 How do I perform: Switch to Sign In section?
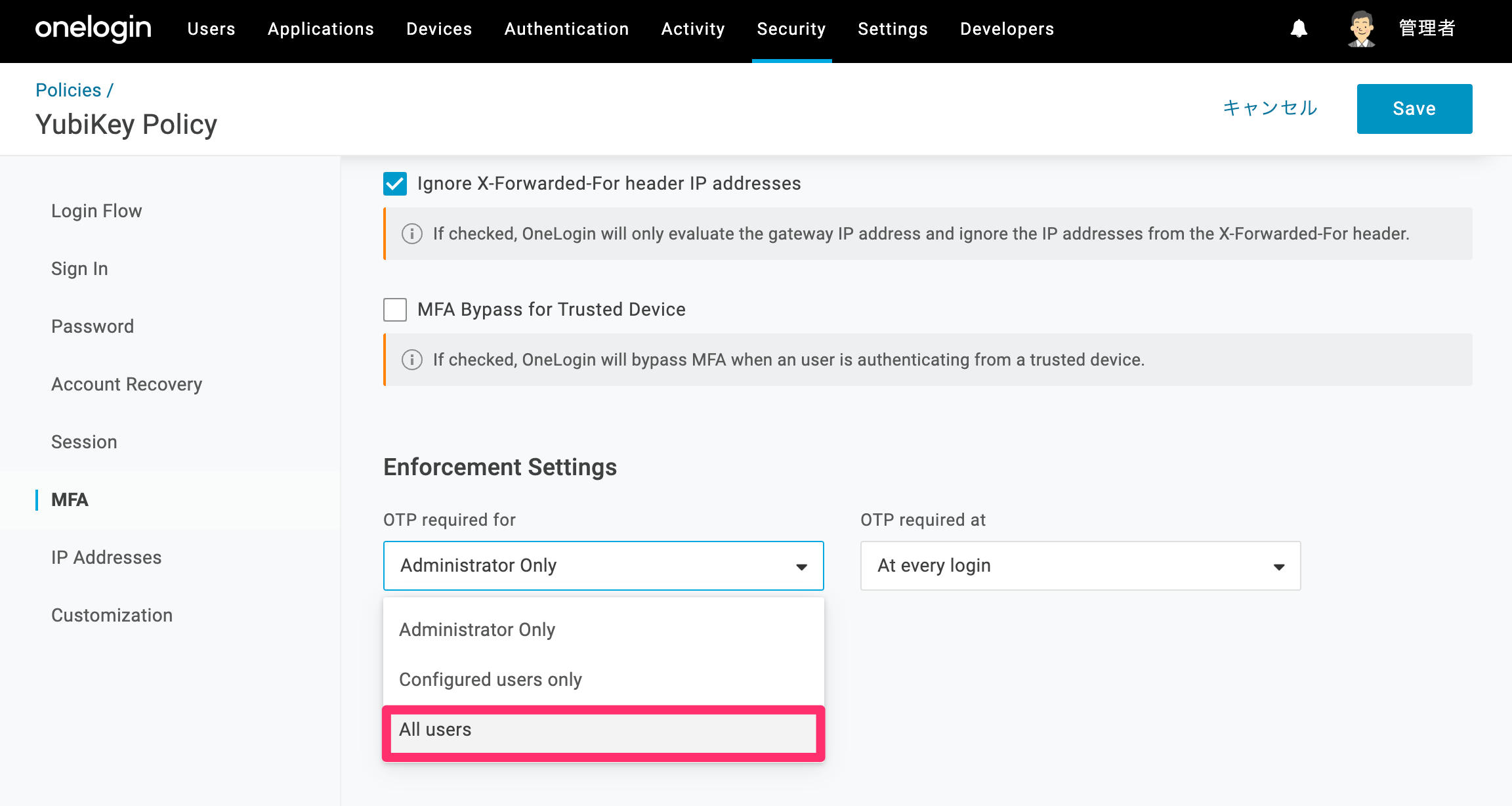pos(79,269)
